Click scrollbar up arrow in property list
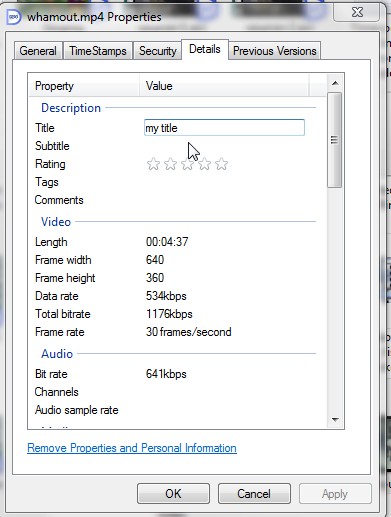The image size is (391, 517). click(335, 83)
